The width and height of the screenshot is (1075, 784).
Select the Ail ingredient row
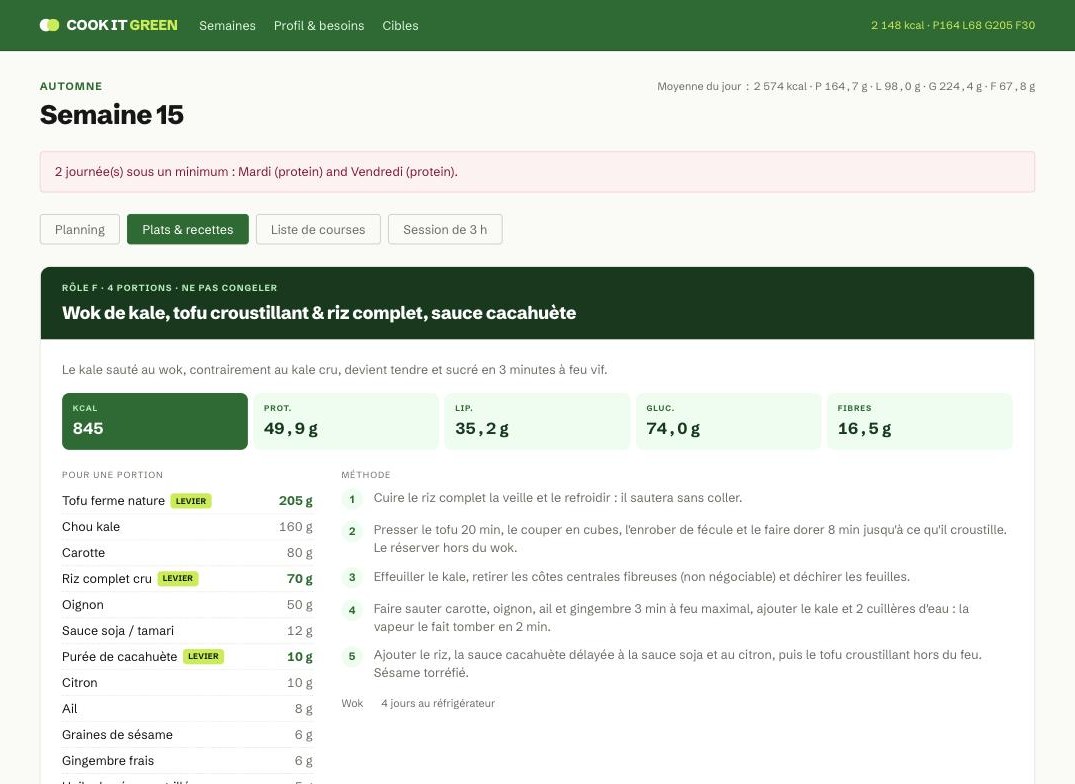point(187,709)
